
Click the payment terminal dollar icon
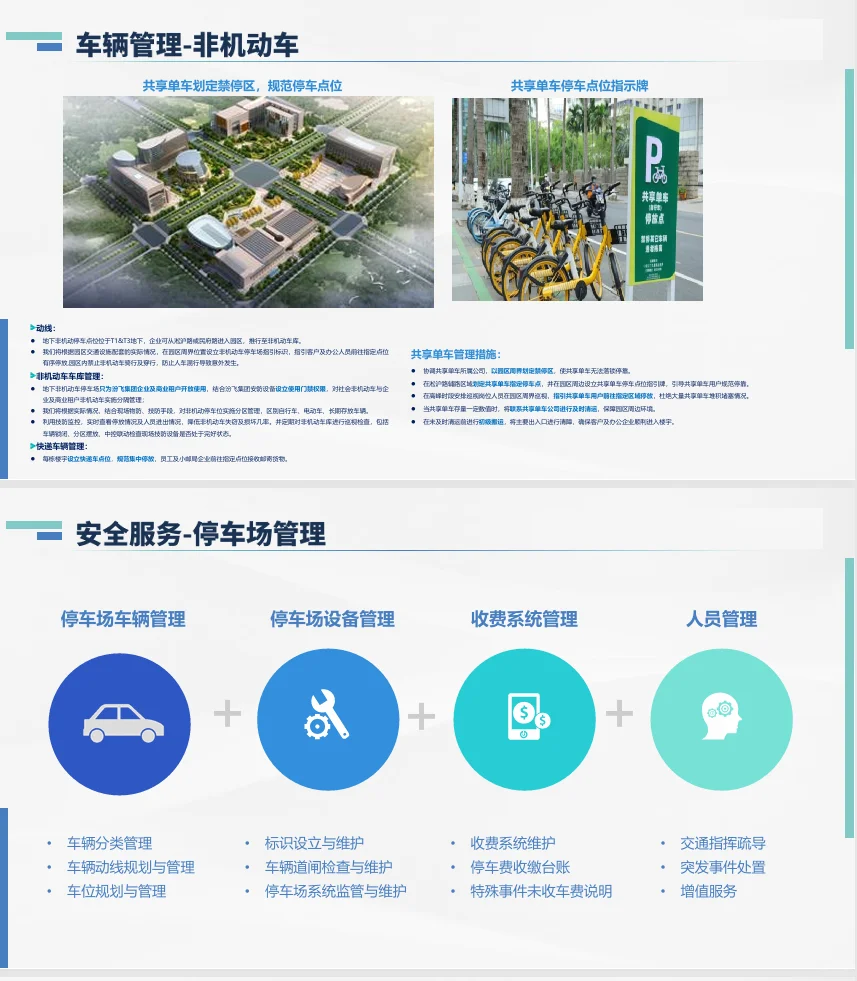pyautogui.click(x=524, y=717)
